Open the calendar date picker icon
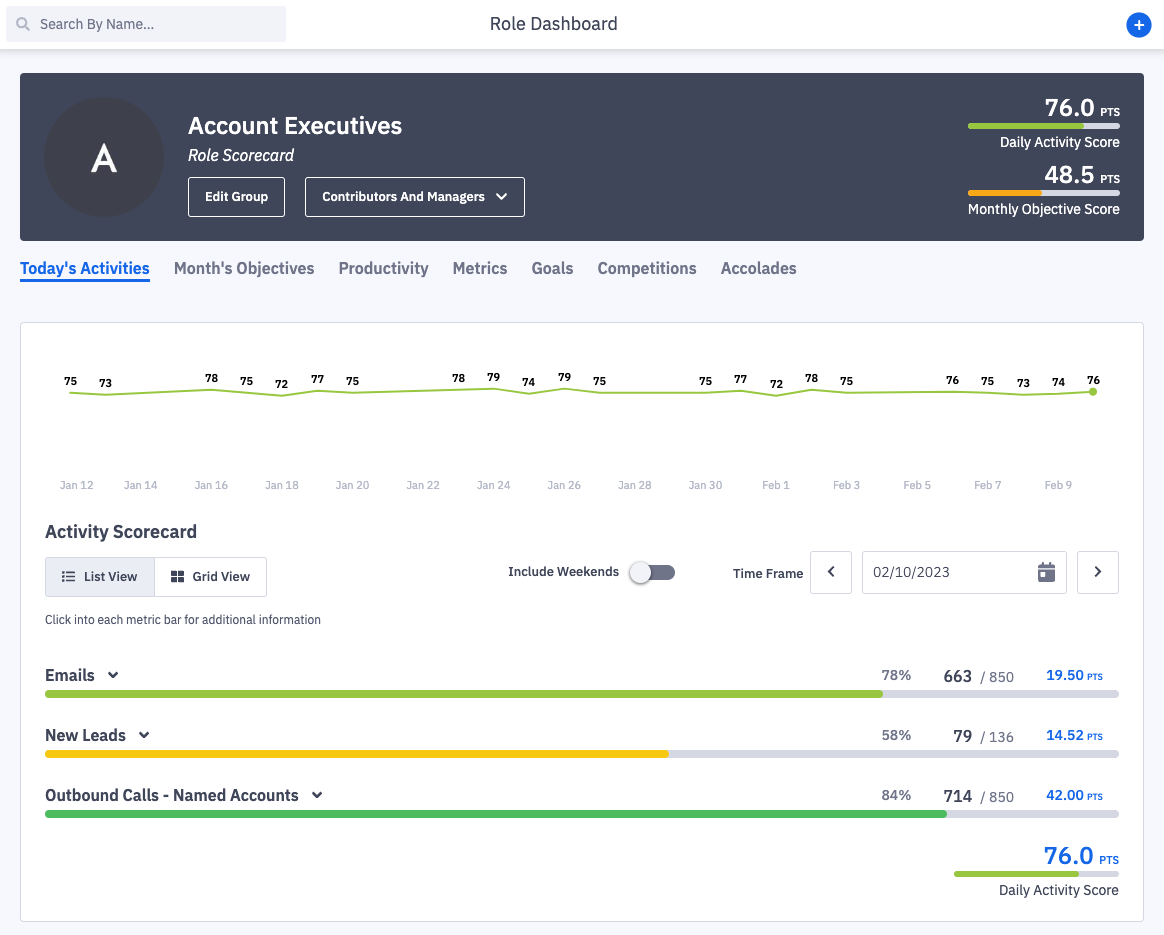Viewport: 1164px width, 935px height. click(x=1046, y=573)
